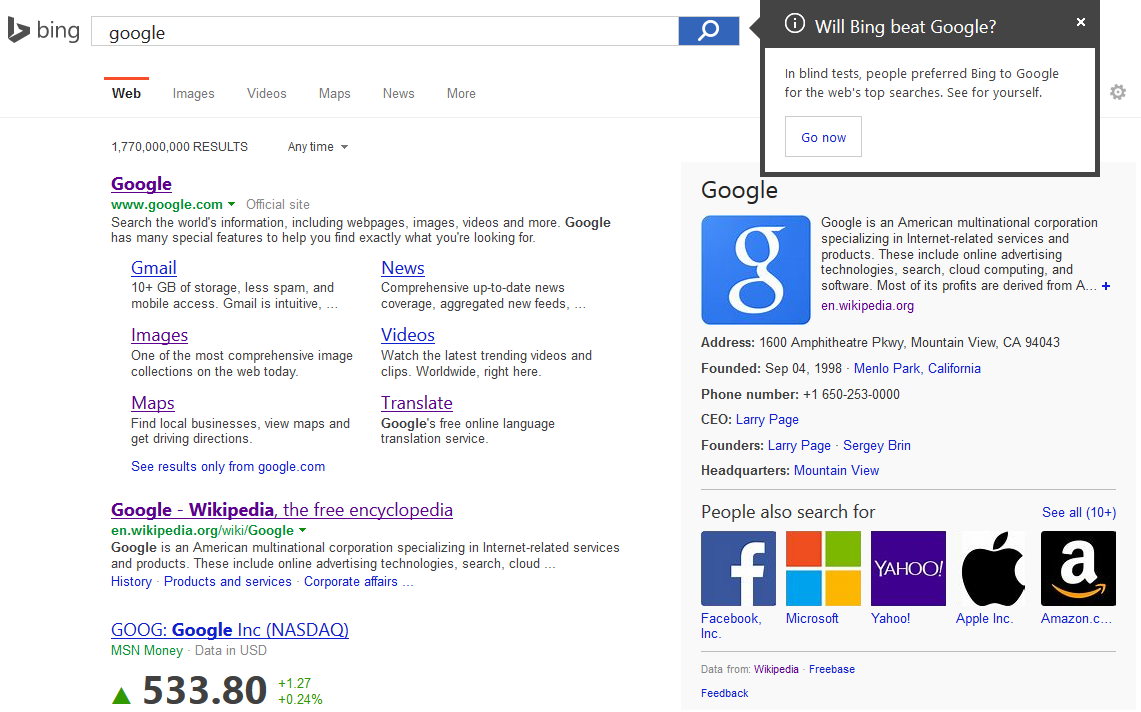Viewport: 1141px width, 712px height.
Task: Open dropdown arrow beside www.google.com
Action: 232,204
